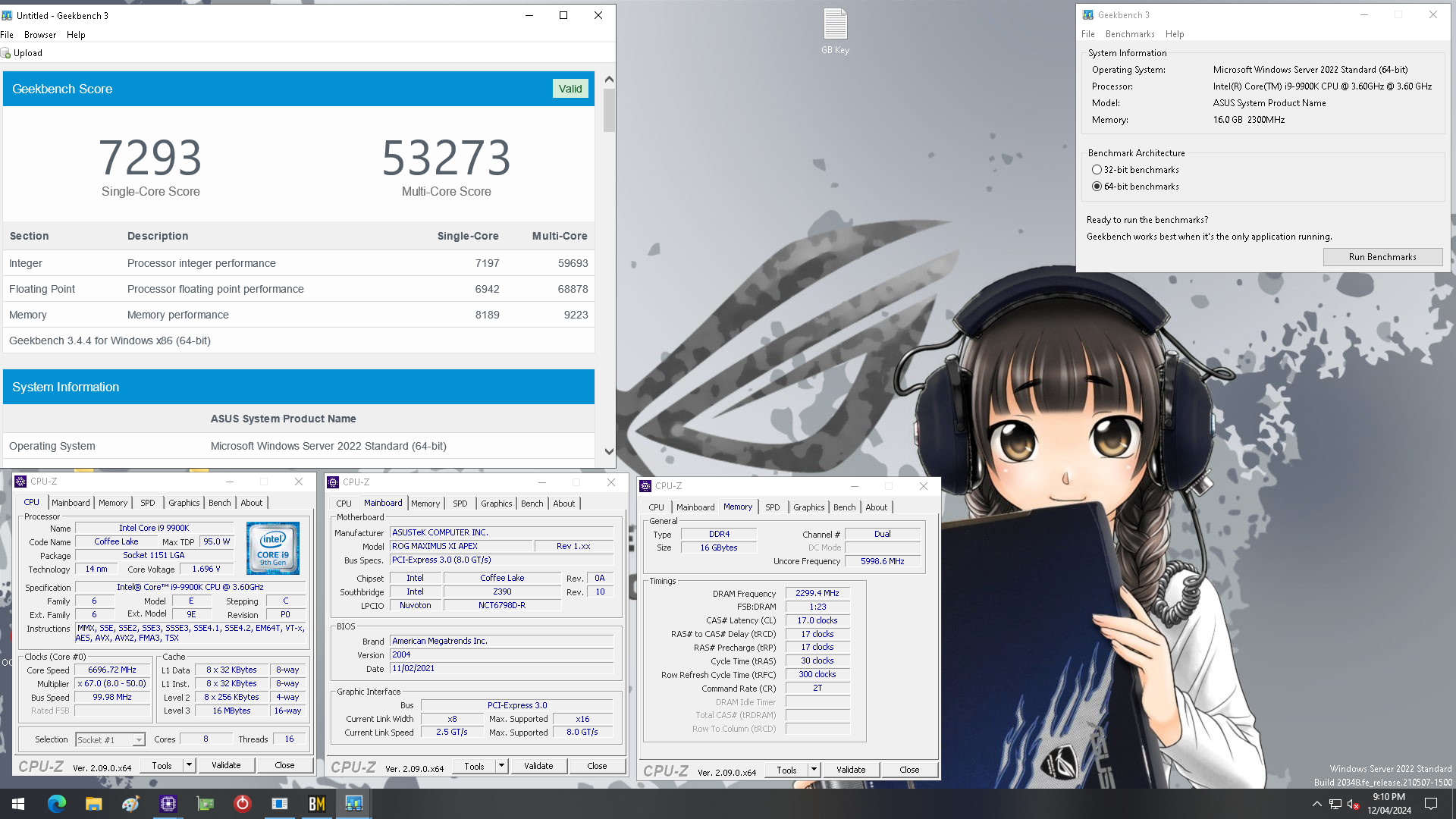Click the scroll up arrow in Geekbench results
The width and height of the screenshot is (1456, 819).
[609, 79]
